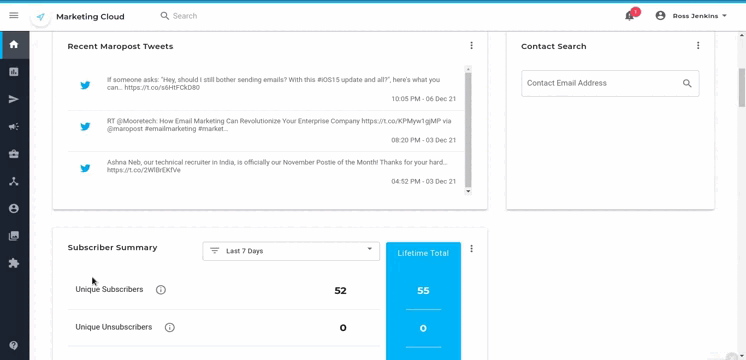Screen dimensions: 746x360
Task: Open the contacts person icon in sidebar
Action: pyautogui.click(x=14, y=208)
